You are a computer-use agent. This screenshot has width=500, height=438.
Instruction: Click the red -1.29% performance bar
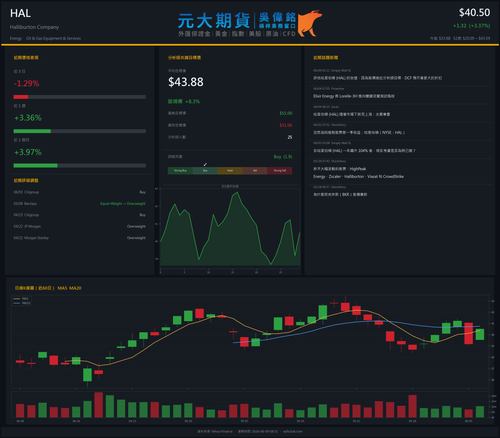pyautogui.click(x=21, y=97)
